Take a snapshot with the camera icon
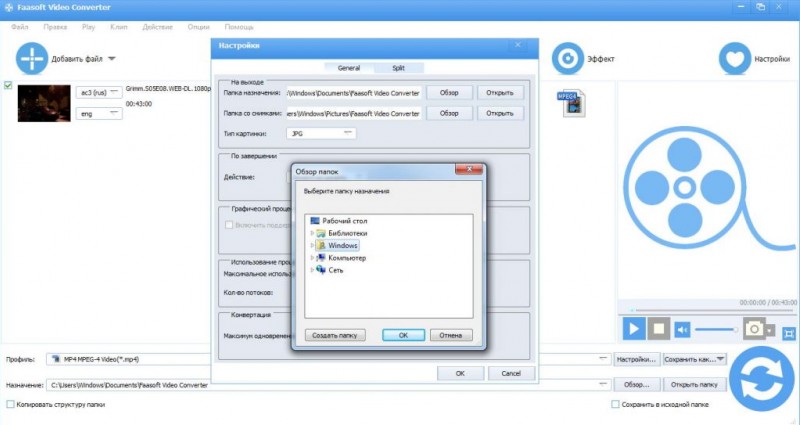This screenshot has width=800, height=425. (x=754, y=329)
